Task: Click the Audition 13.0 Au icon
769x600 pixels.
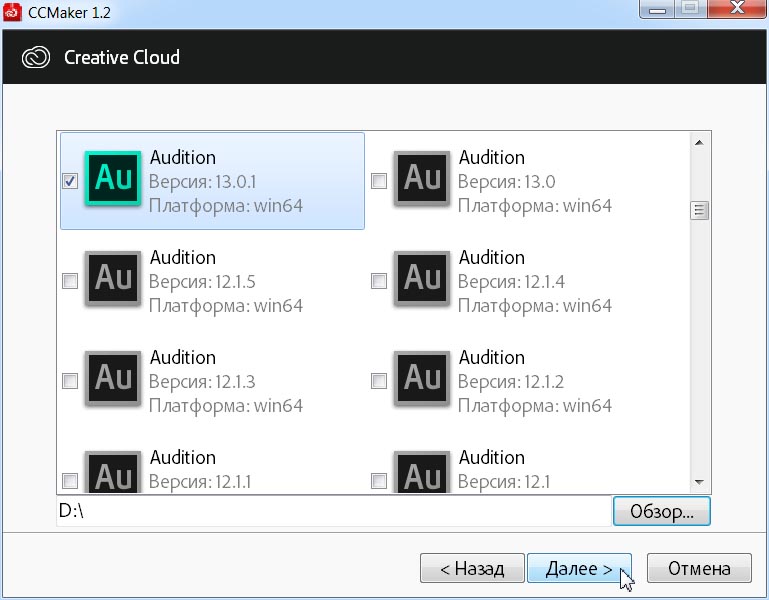Action: pyautogui.click(x=422, y=178)
